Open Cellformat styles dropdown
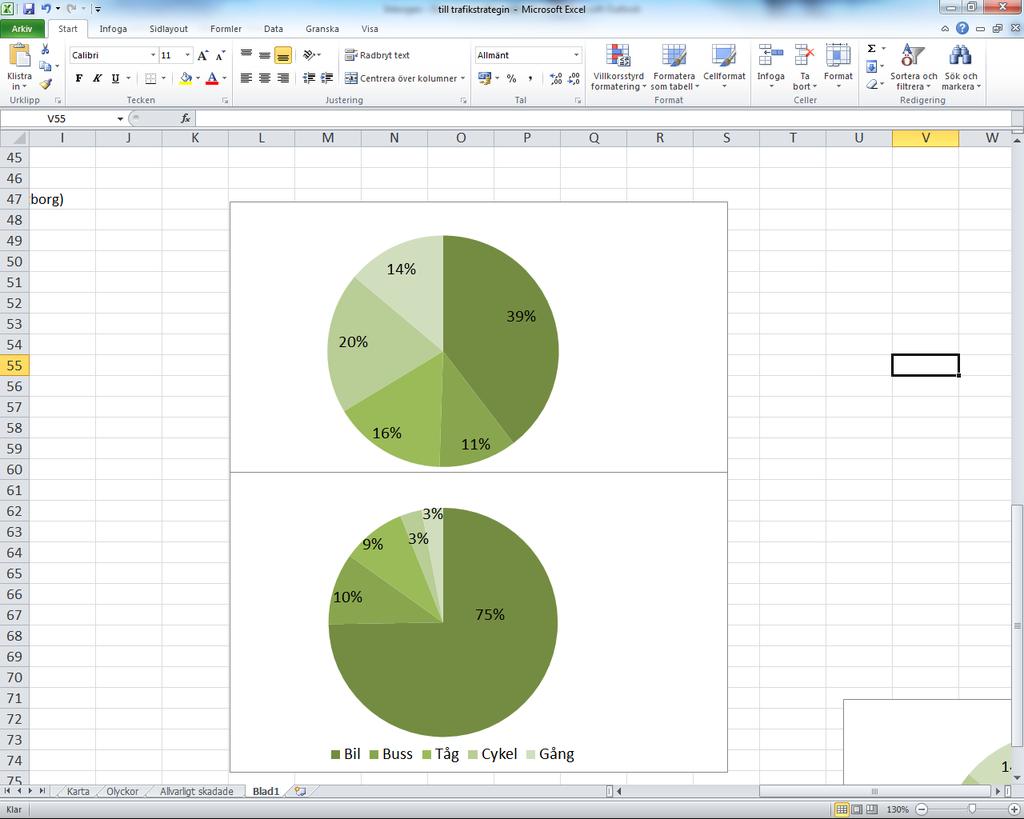Image resolution: width=1024 pixels, height=819 pixels. tap(724, 67)
